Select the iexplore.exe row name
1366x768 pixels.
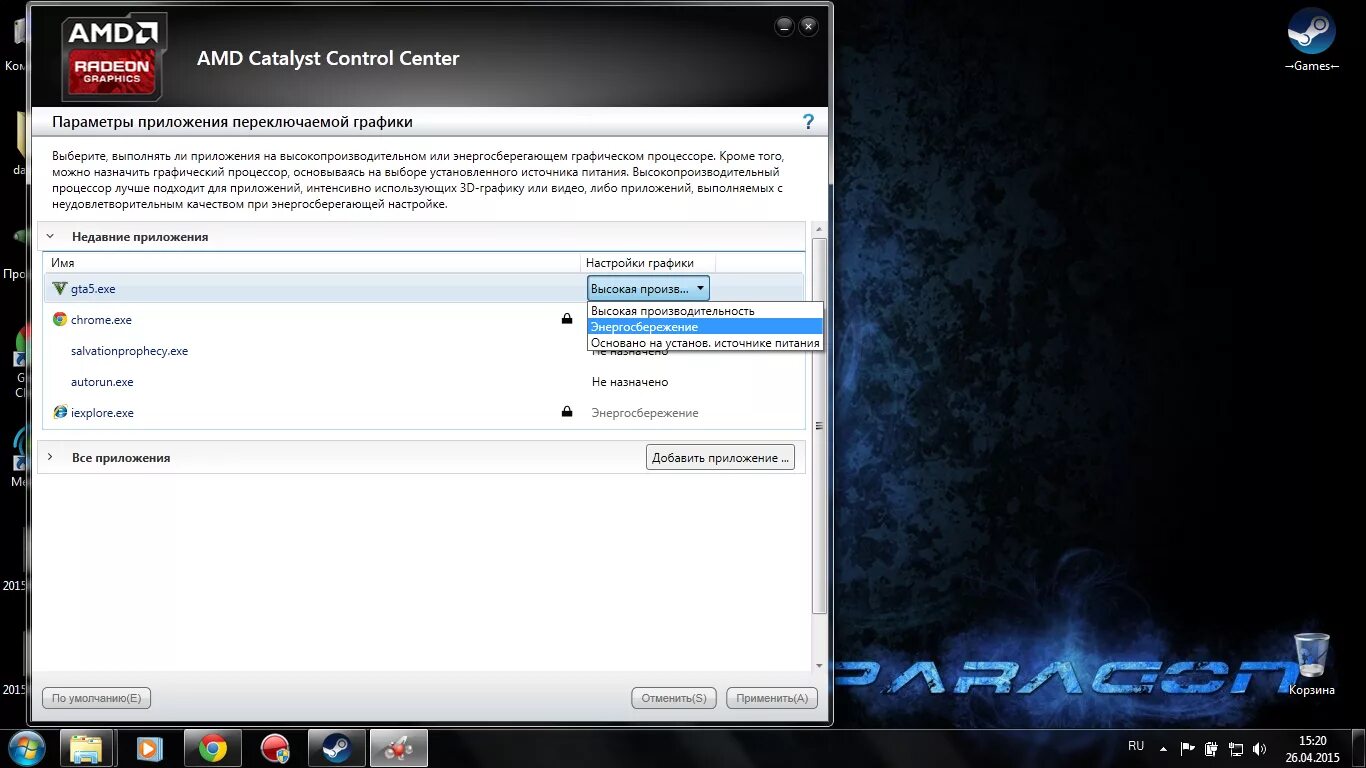click(x=102, y=413)
